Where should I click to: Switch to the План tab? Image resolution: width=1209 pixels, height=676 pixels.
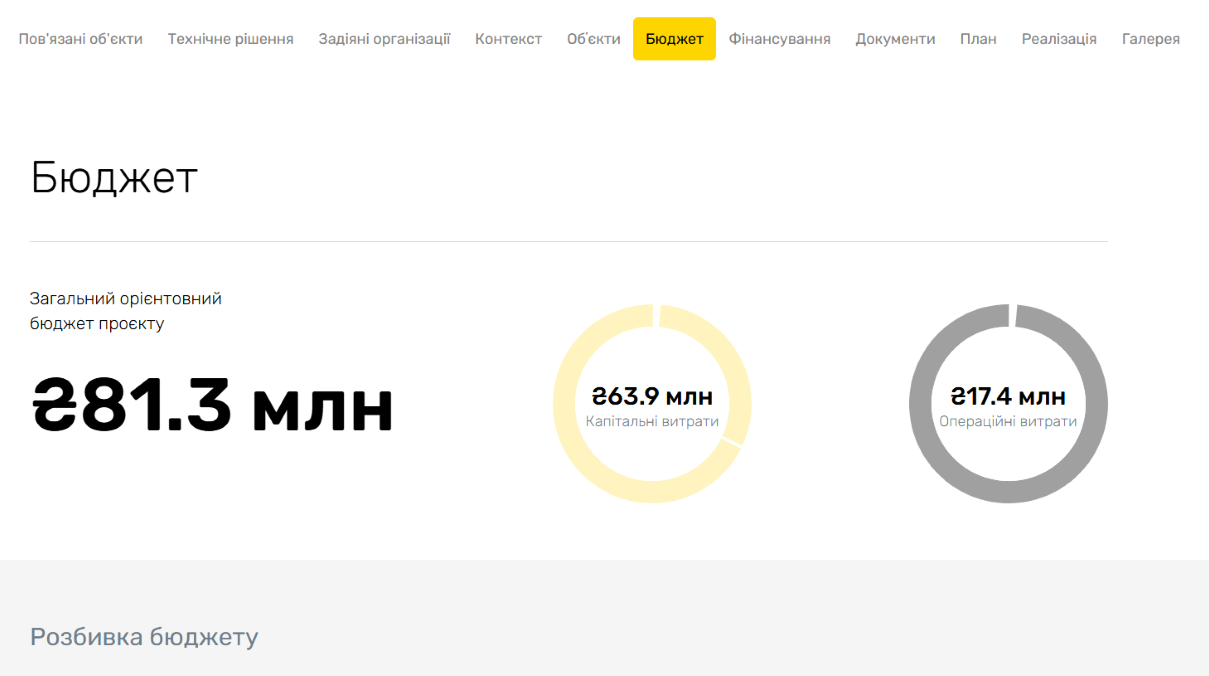978,39
